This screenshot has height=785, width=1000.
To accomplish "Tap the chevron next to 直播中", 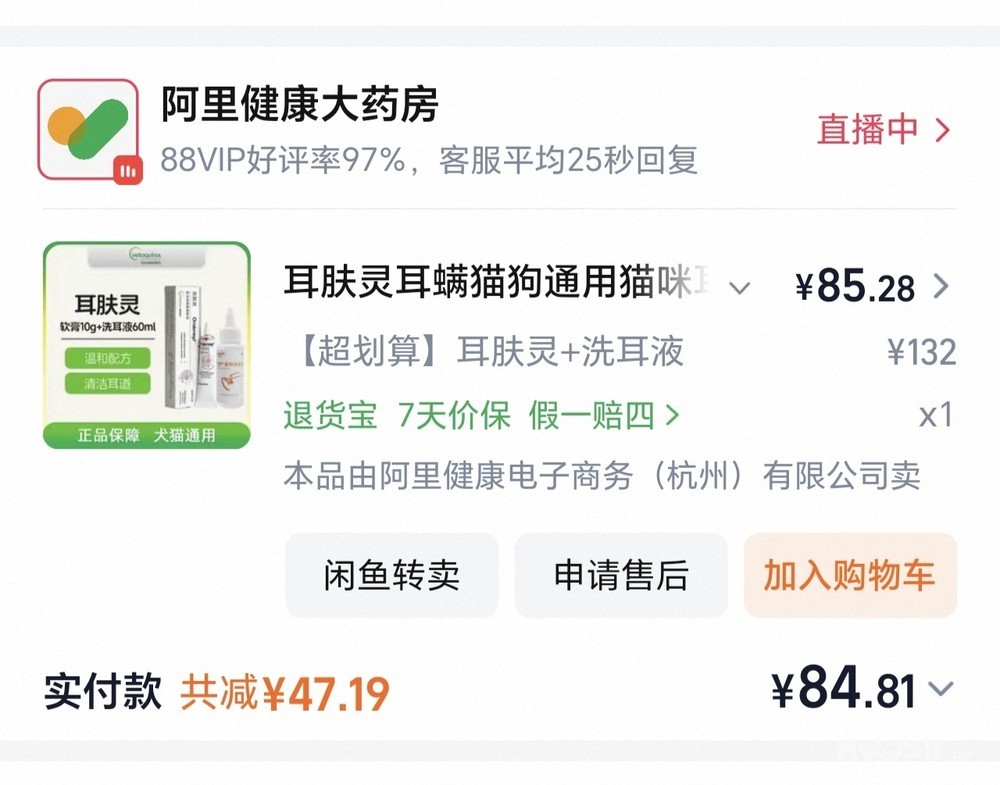I will click(941, 129).
